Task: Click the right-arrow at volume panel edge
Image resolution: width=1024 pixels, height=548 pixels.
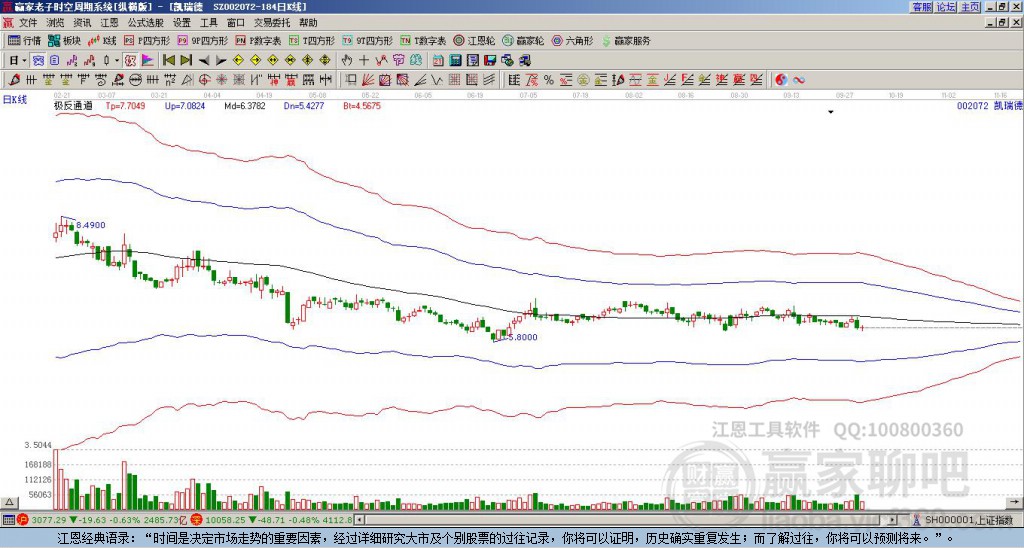Action: (1014, 502)
